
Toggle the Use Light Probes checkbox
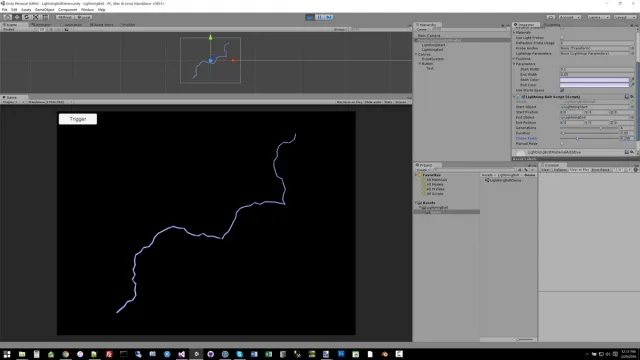[562, 38]
